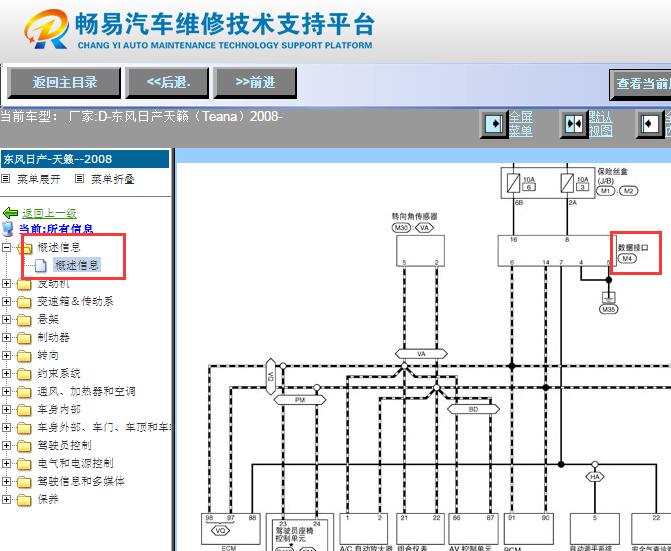This screenshot has width=671, height=551.
Task: Expand the 驾驶员控制 folder
Action: click(x=6, y=445)
